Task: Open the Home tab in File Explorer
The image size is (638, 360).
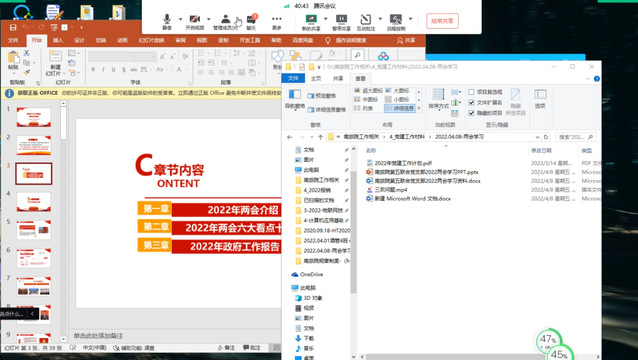Action: pyautogui.click(x=316, y=79)
